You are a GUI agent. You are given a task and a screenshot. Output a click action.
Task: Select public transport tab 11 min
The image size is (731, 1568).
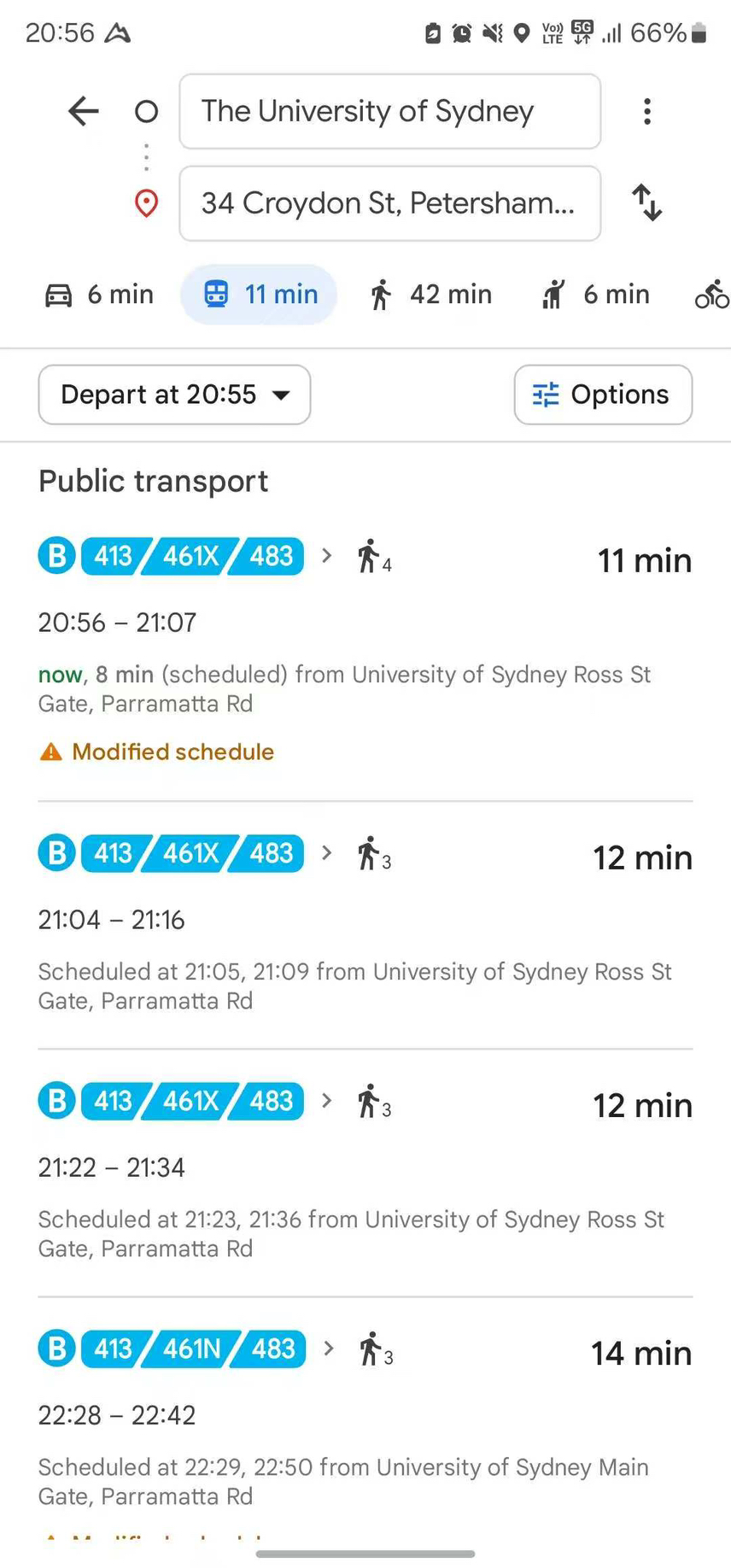(x=259, y=295)
